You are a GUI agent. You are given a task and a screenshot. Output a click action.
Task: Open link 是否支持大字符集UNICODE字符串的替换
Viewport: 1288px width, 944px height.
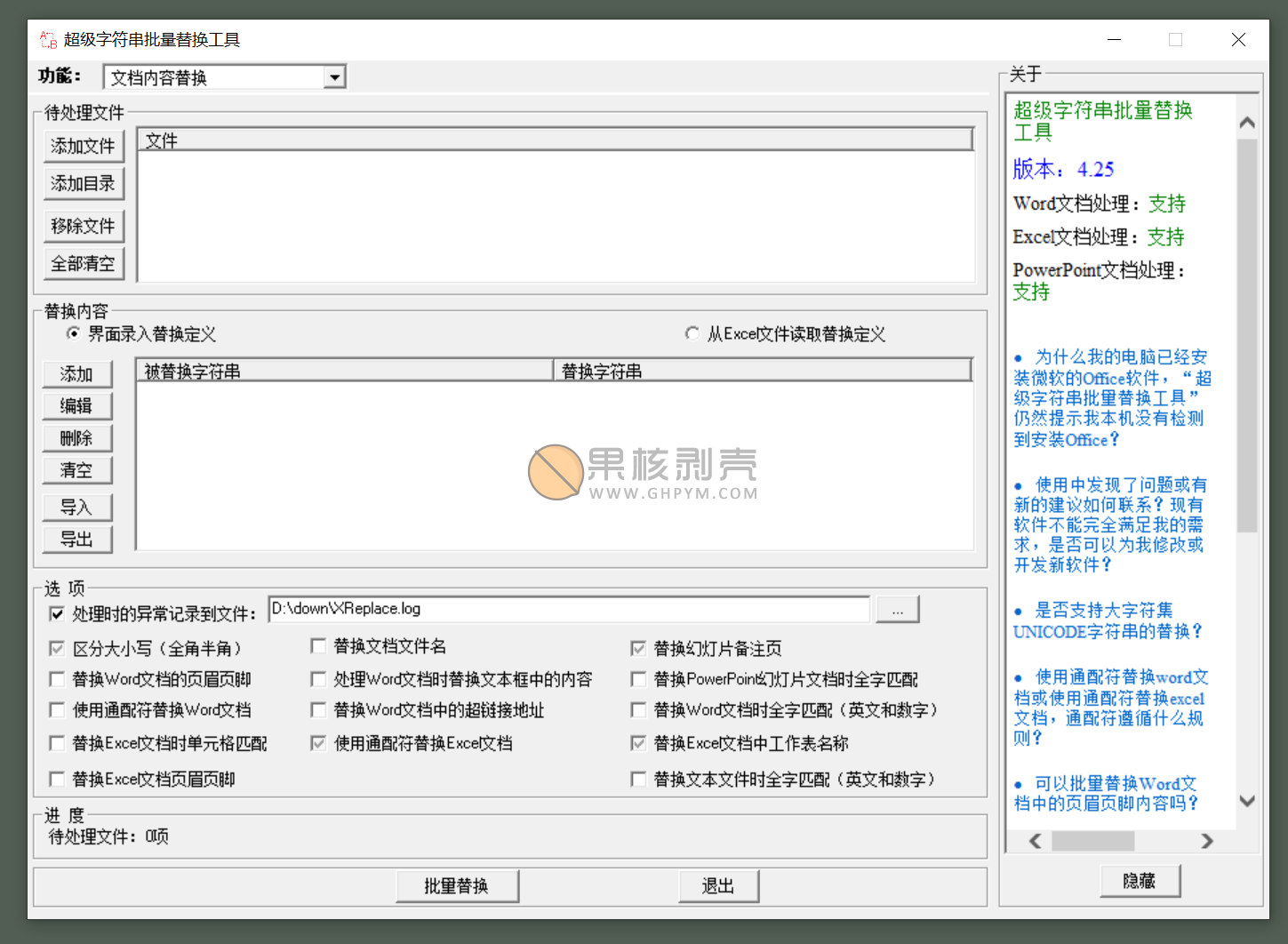pyautogui.click(x=1108, y=621)
